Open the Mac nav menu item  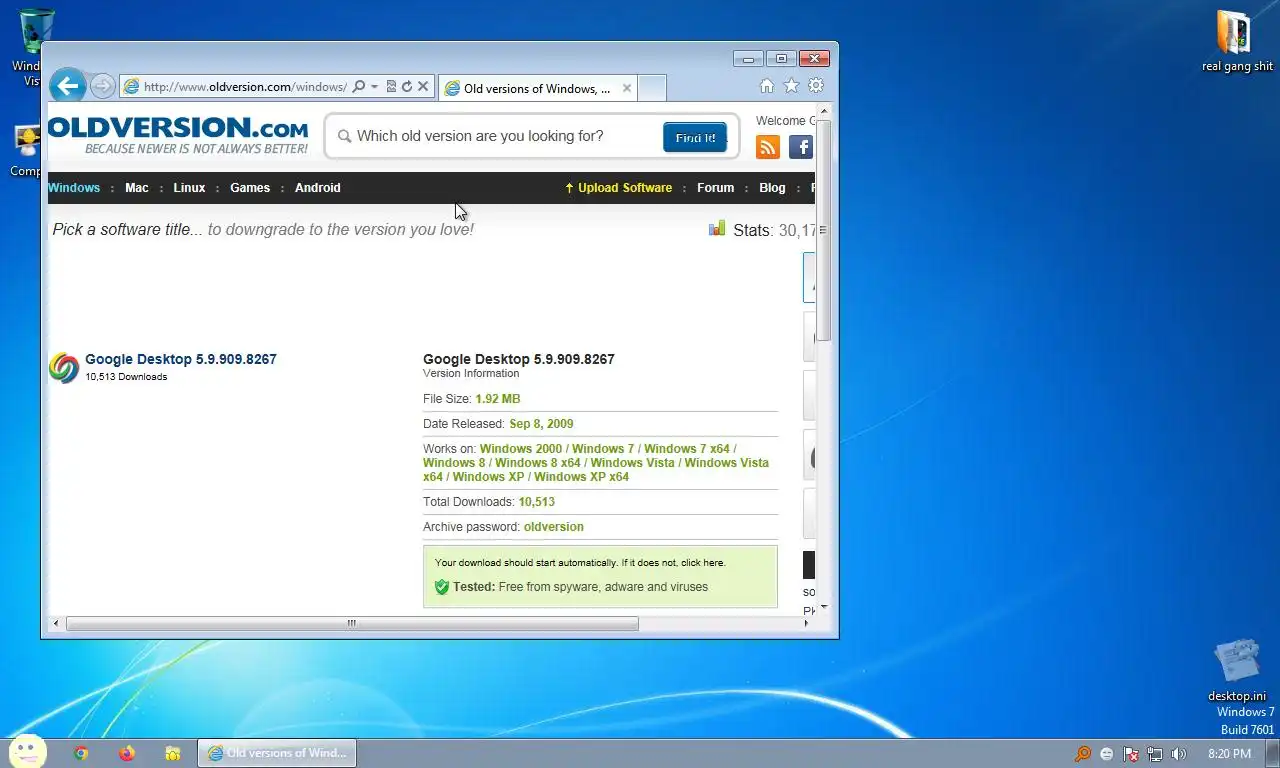tap(137, 188)
